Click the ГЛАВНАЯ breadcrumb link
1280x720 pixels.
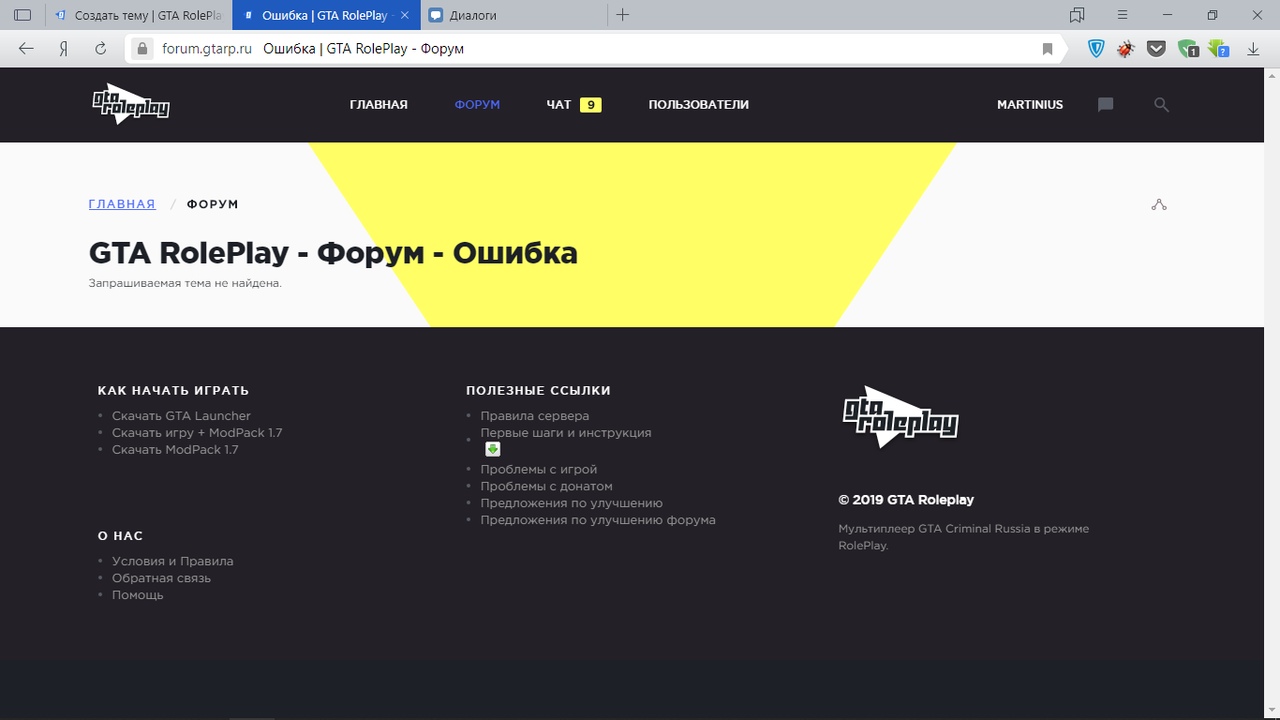pyautogui.click(x=122, y=204)
